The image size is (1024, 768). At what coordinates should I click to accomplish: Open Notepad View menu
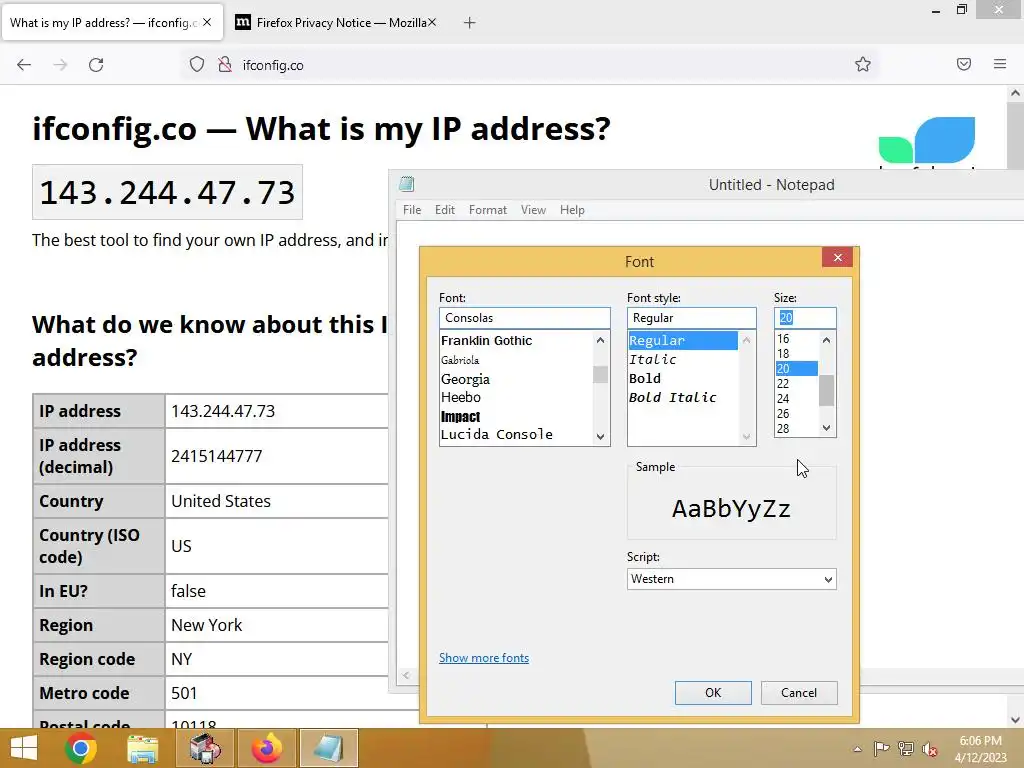coord(533,210)
